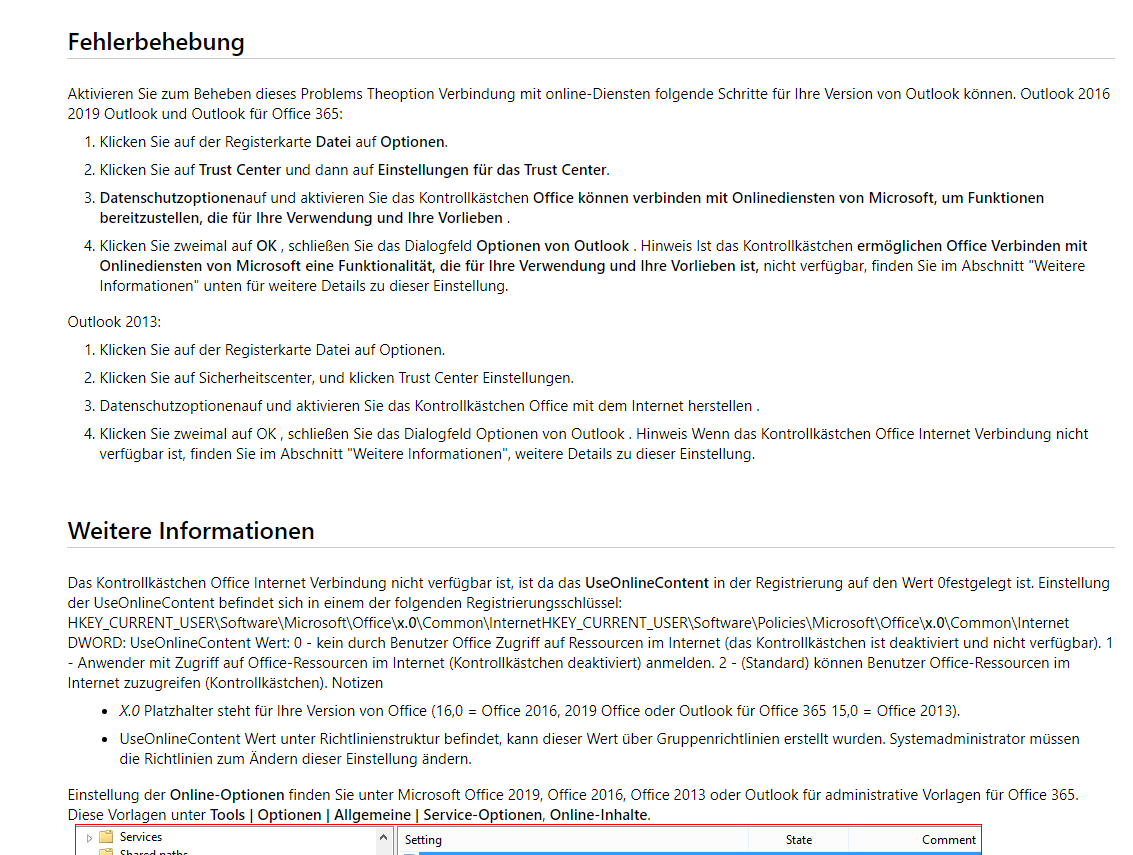Click bold 'Einstellungen für das Trust Center'
1133x855 pixels.
pos(492,170)
